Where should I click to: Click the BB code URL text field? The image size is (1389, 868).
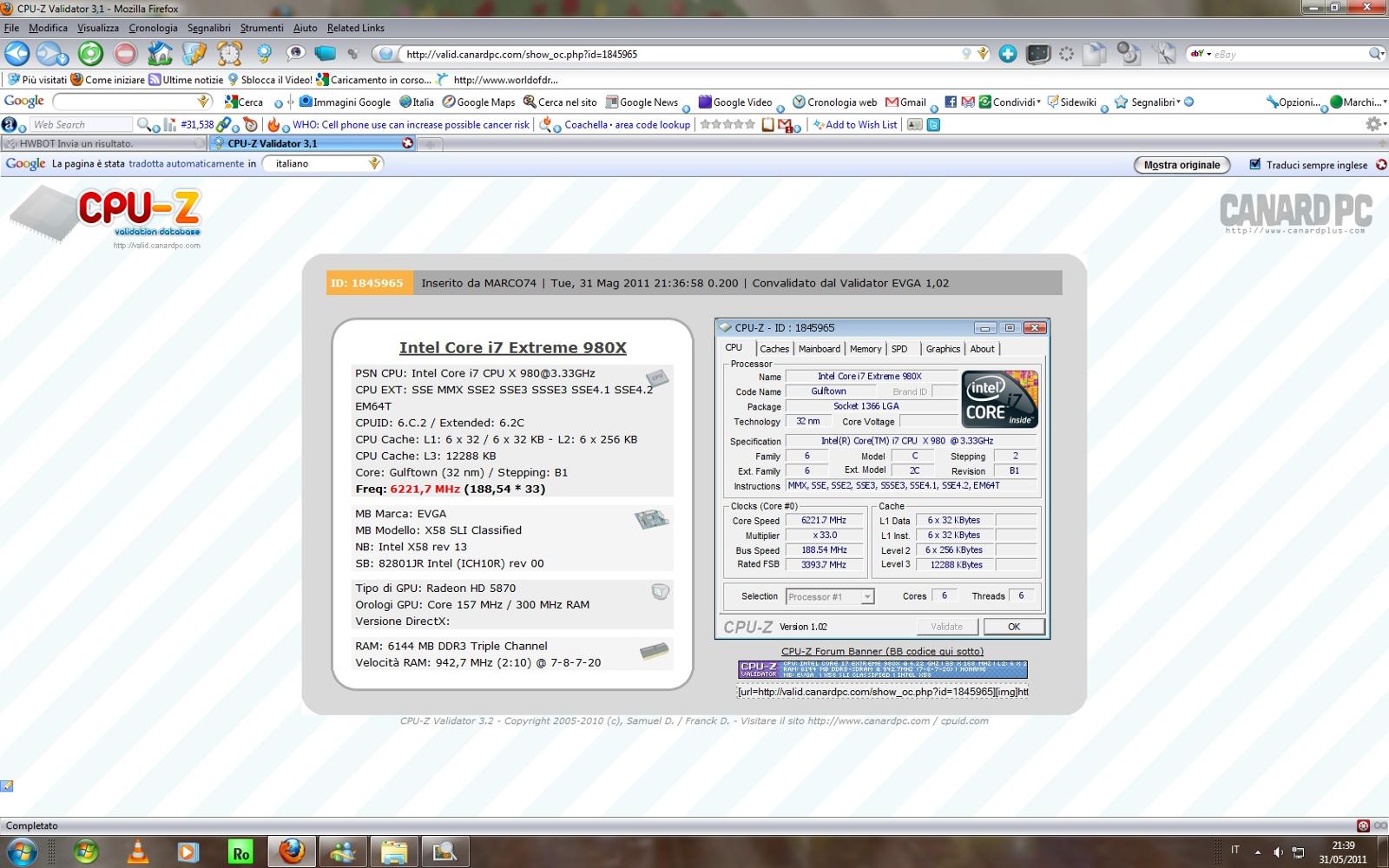(x=882, y=692)
